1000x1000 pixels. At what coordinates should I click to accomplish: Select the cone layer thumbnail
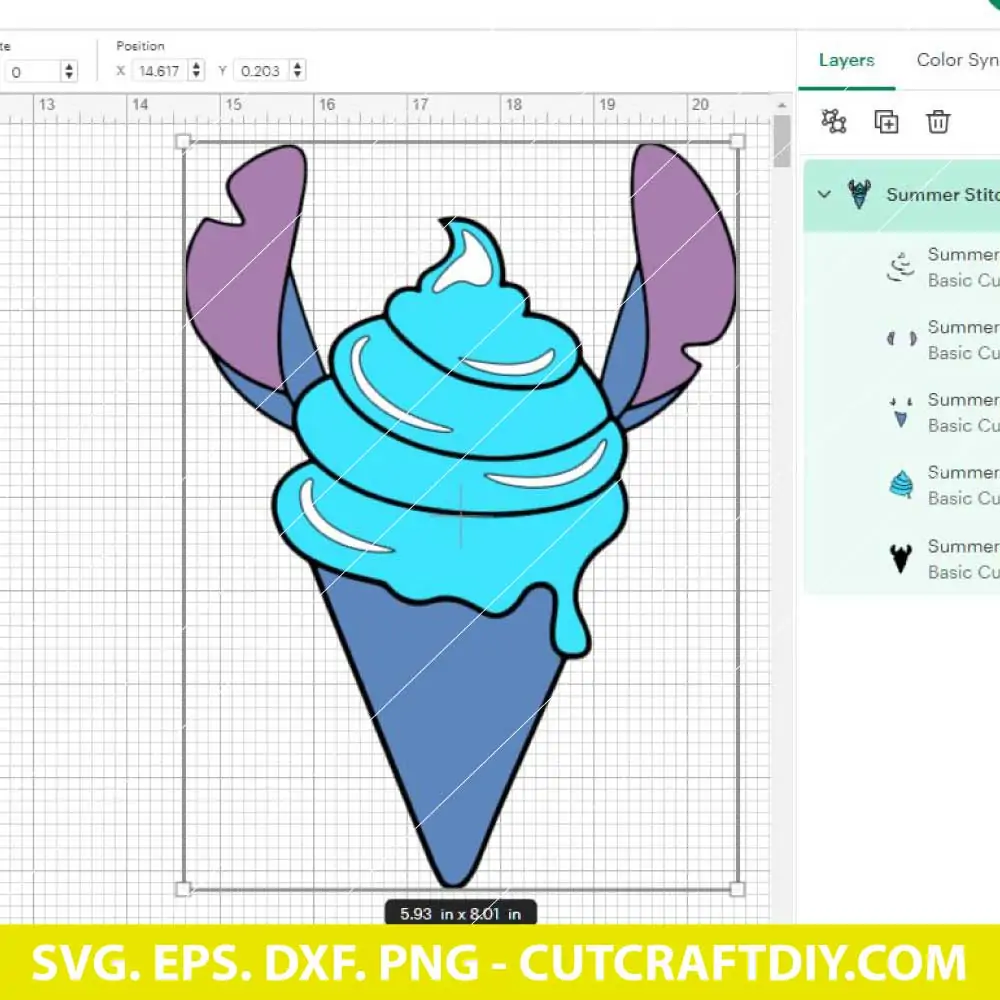coord(901,412)
